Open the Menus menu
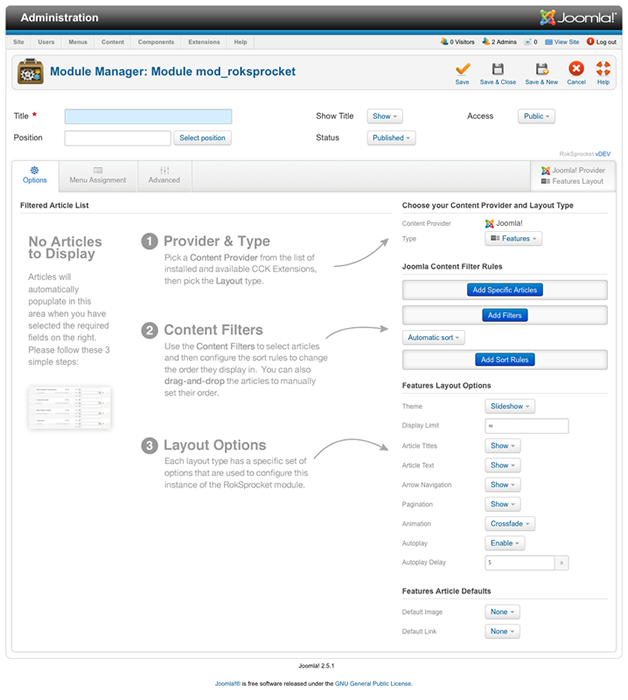628x700 pixels. click(x=78, y=42)
